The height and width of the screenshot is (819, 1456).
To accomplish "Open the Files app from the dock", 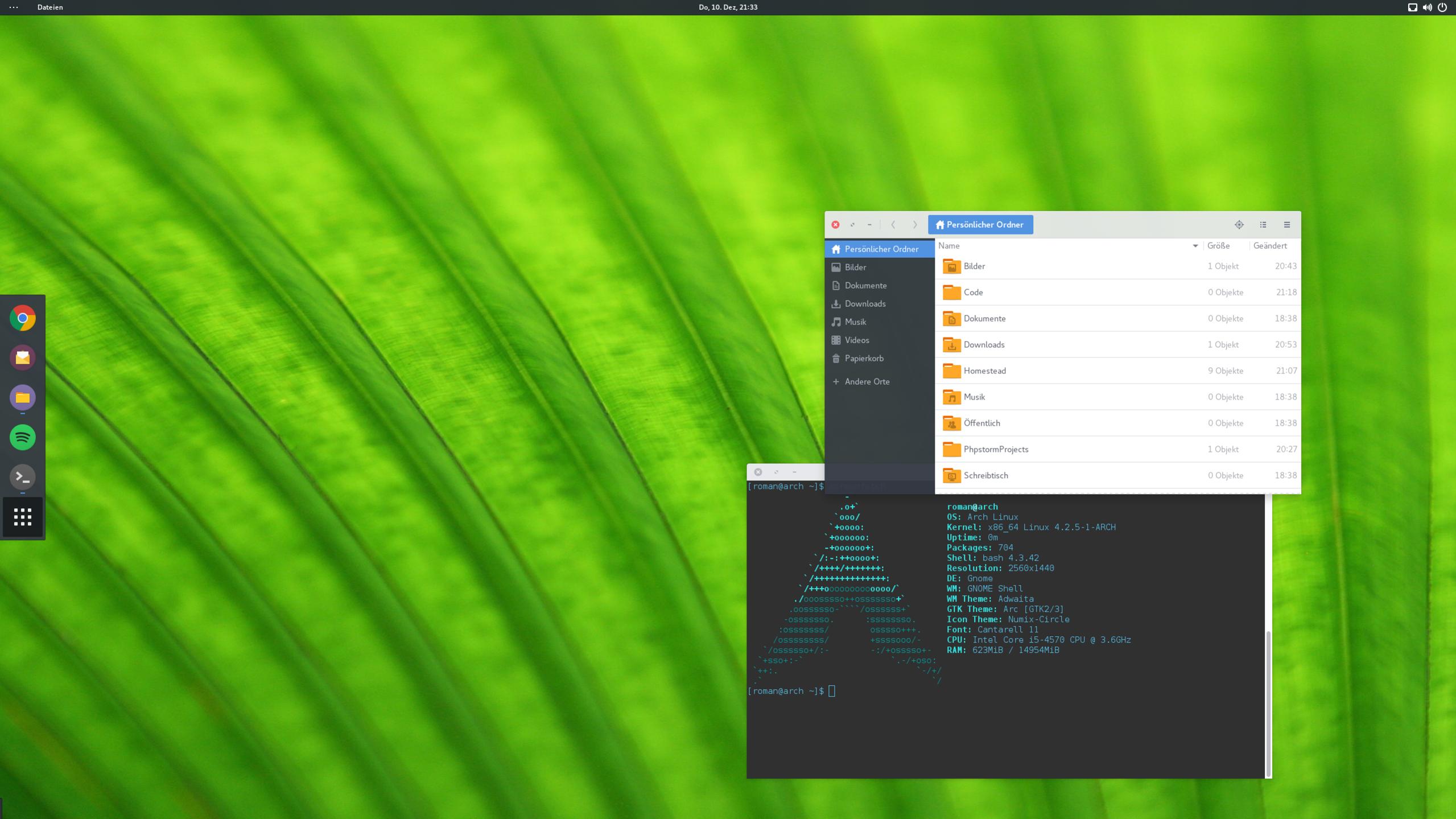I will pyautogui.click(x=23, y=397).
